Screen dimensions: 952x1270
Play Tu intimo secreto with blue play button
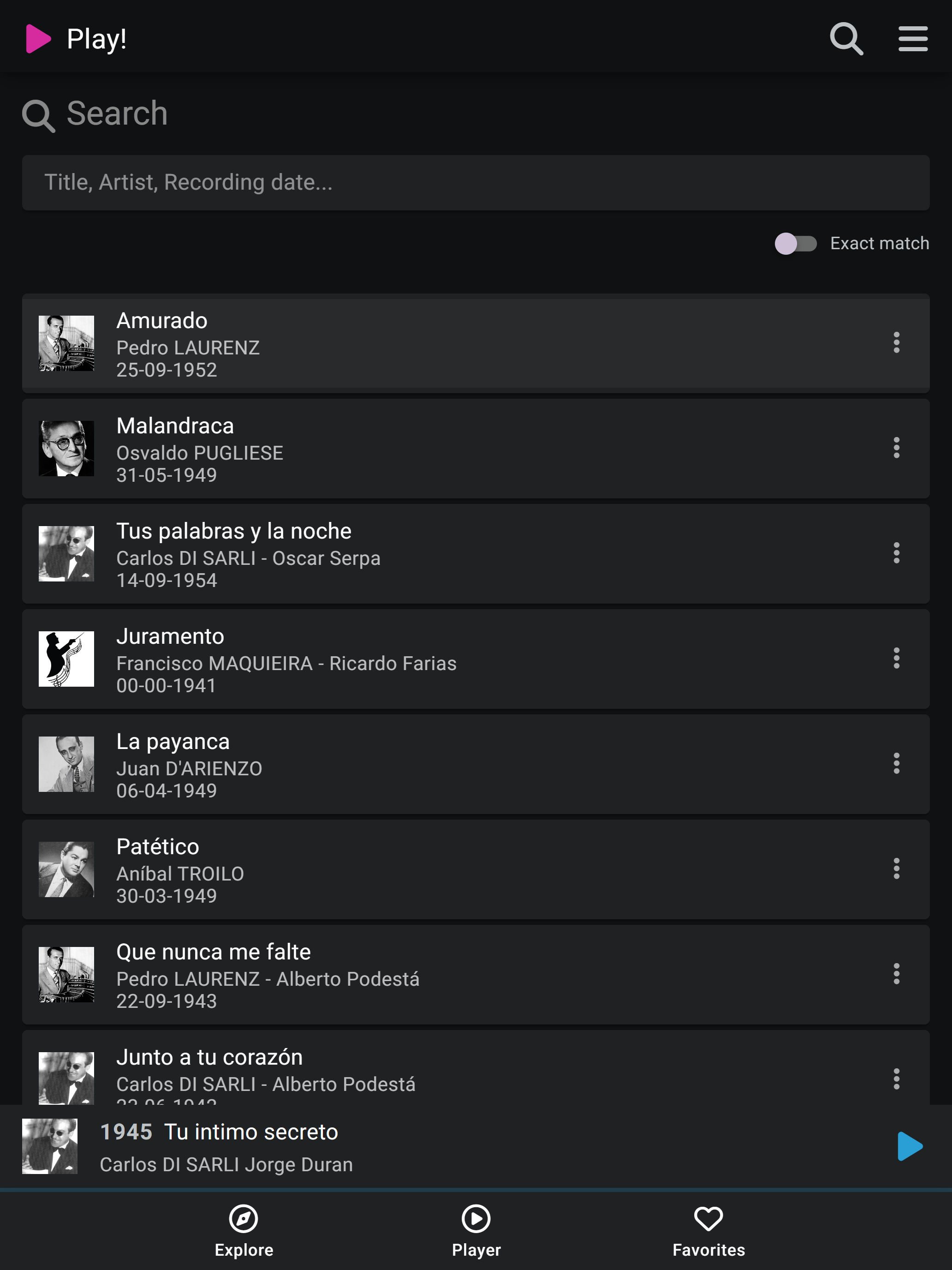(910, 1146)
